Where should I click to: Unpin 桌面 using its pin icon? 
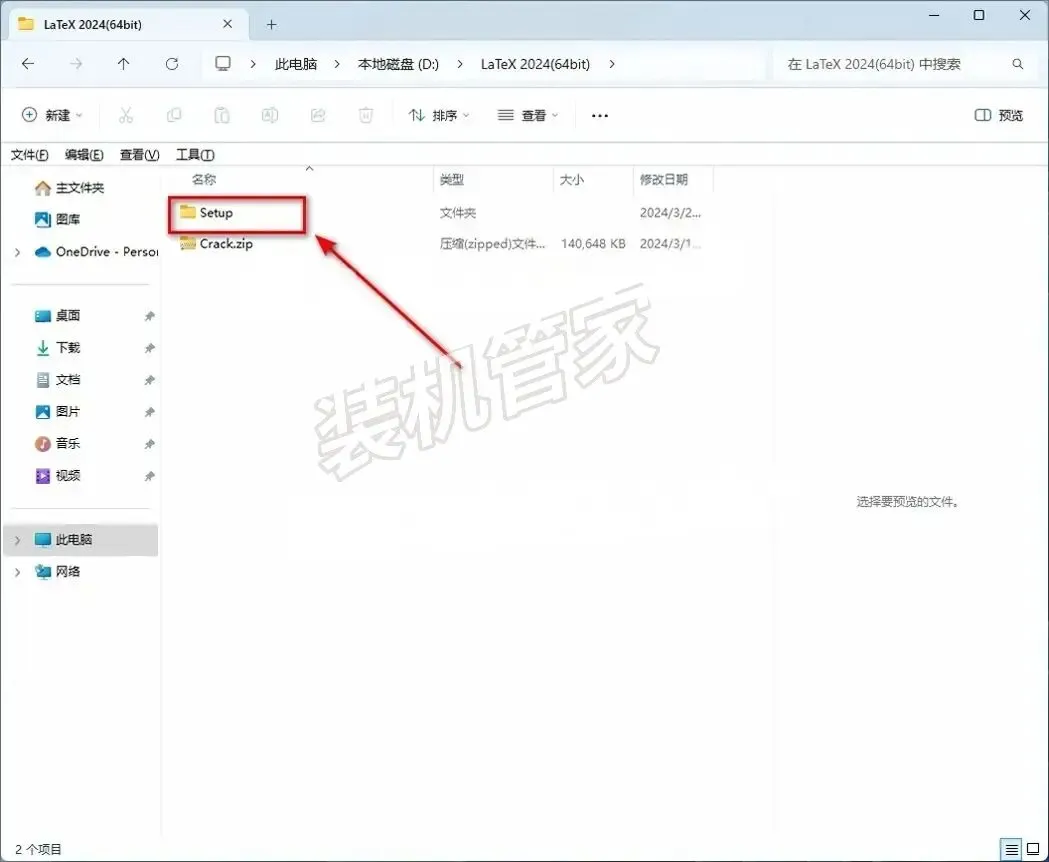point(150,316)
